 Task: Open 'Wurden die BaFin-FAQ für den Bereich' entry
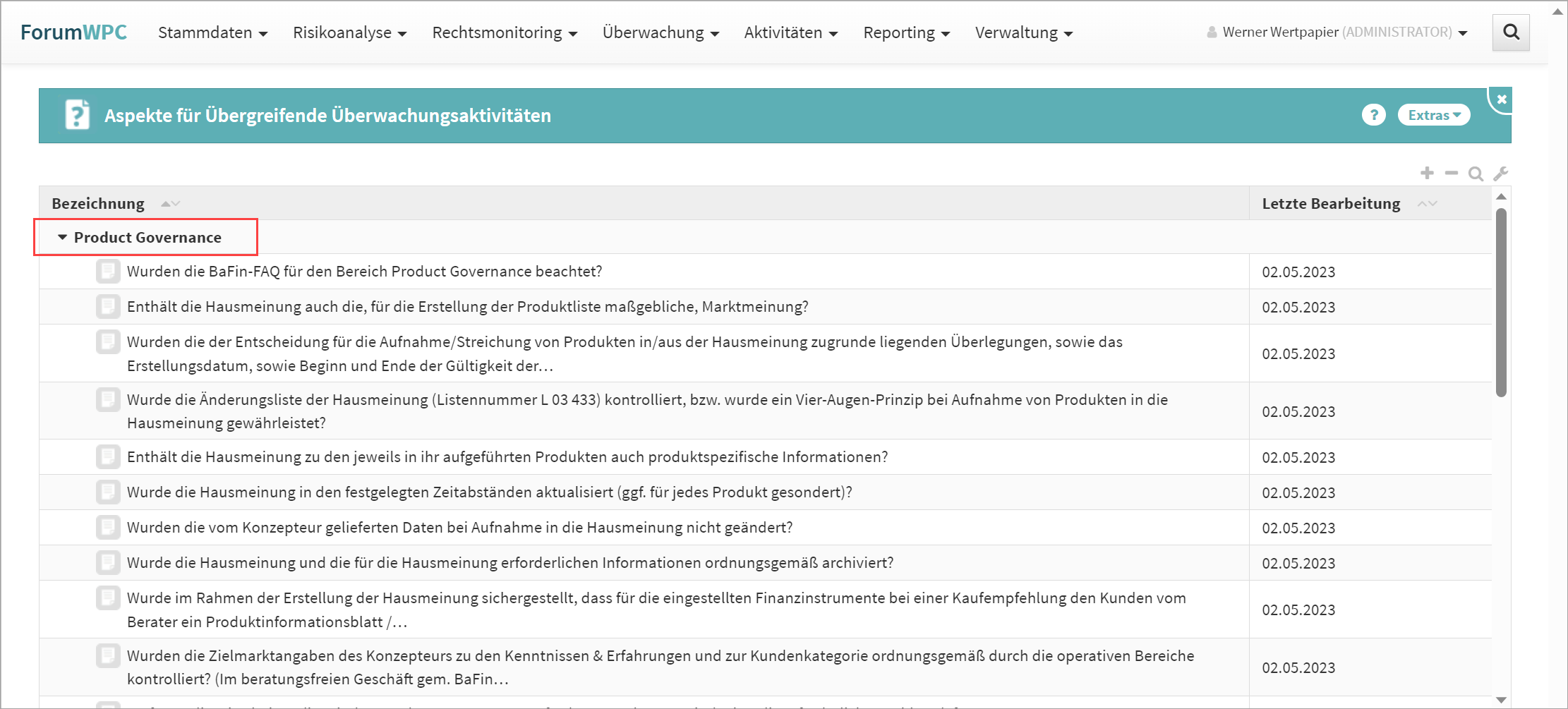click(x=364, y=272)
